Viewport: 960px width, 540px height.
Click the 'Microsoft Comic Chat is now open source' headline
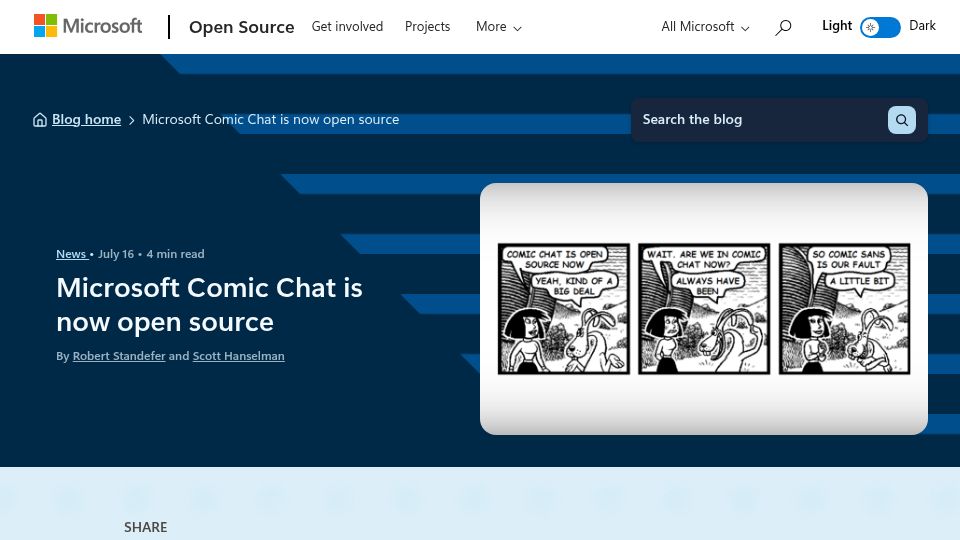[x=209, y=304]
